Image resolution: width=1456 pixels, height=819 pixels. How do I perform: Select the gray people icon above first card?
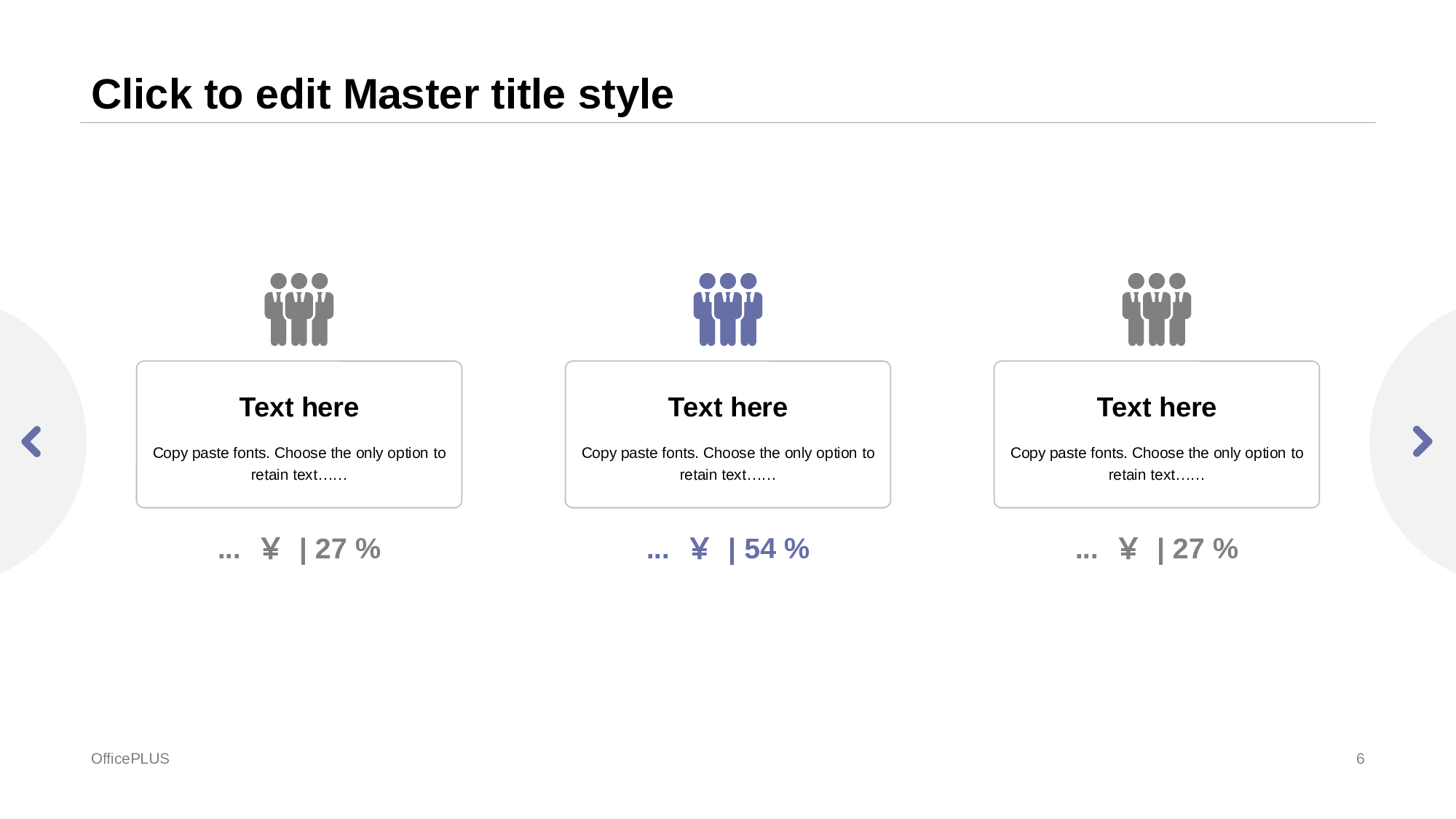click(298, 309)
